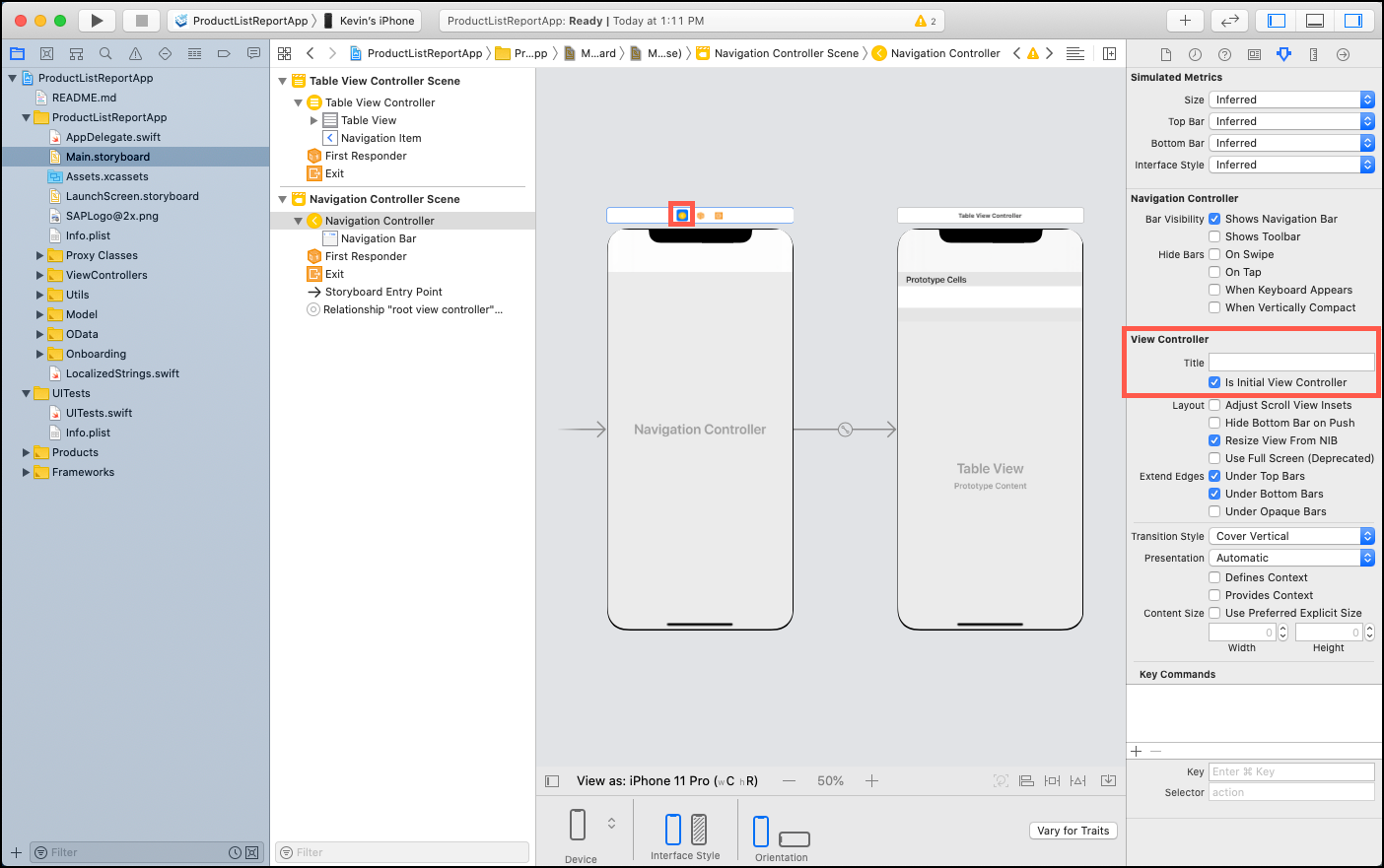Enable Hide Bars On Swipe

click(x=1214, y=254)
